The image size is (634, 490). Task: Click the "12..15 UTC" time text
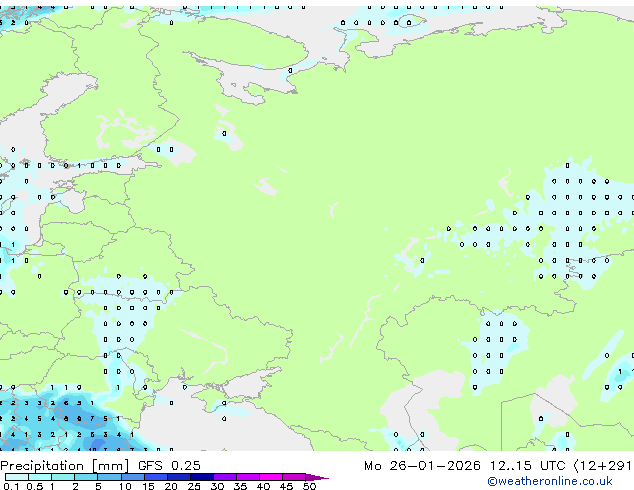point(528,466)
